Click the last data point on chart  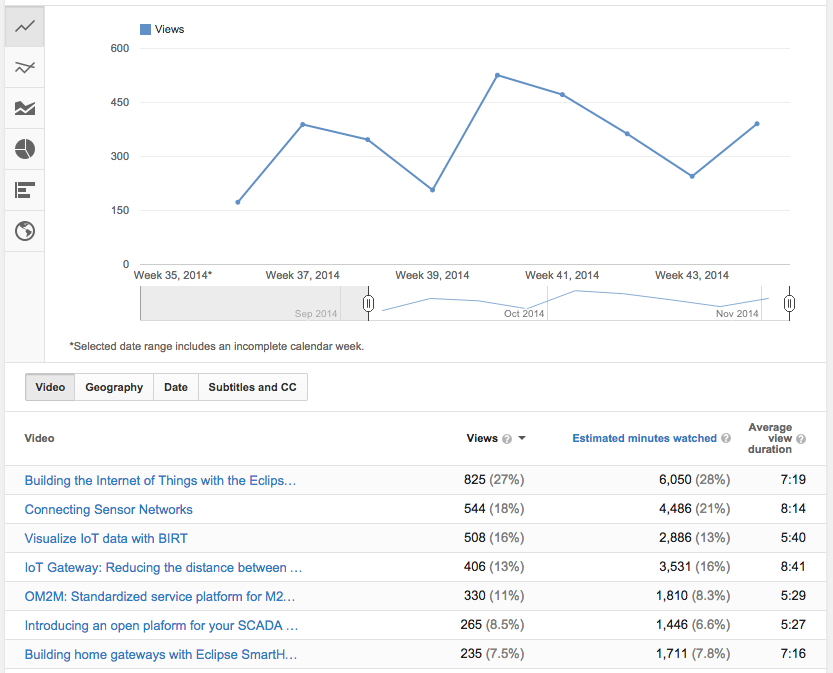tap(757, 124)
